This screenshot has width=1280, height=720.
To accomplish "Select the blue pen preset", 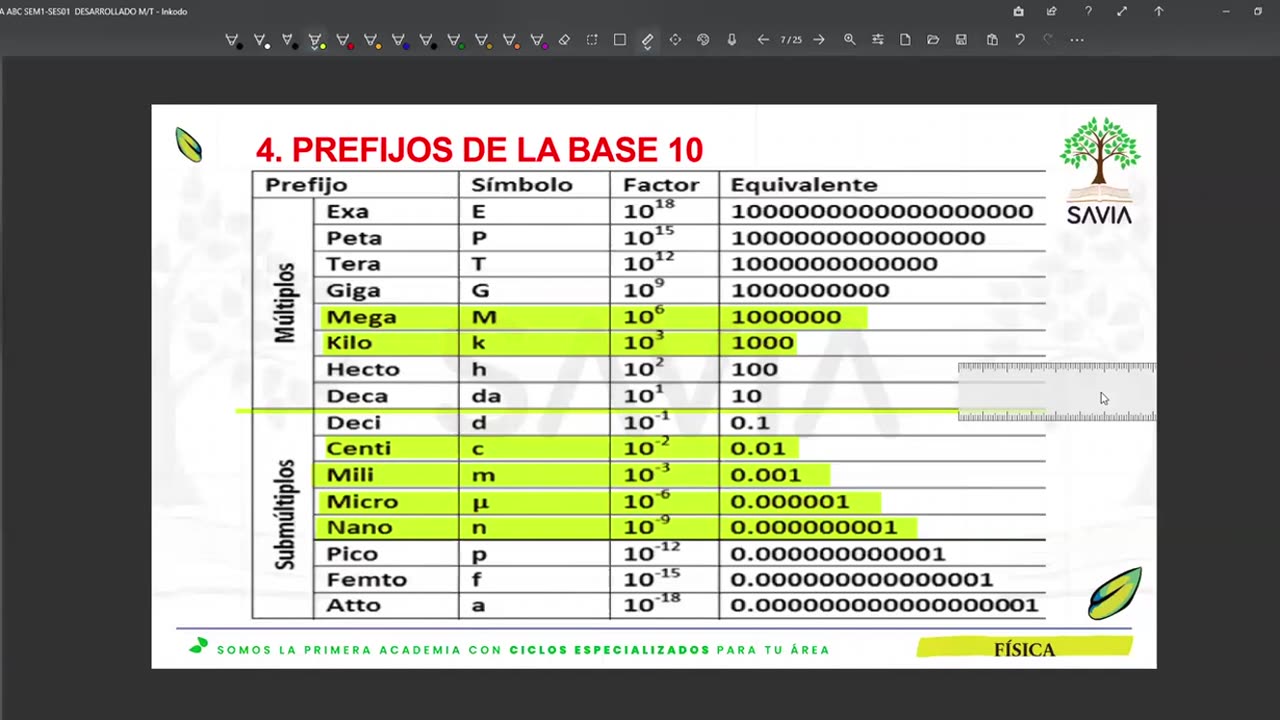I will coord(399,40).
